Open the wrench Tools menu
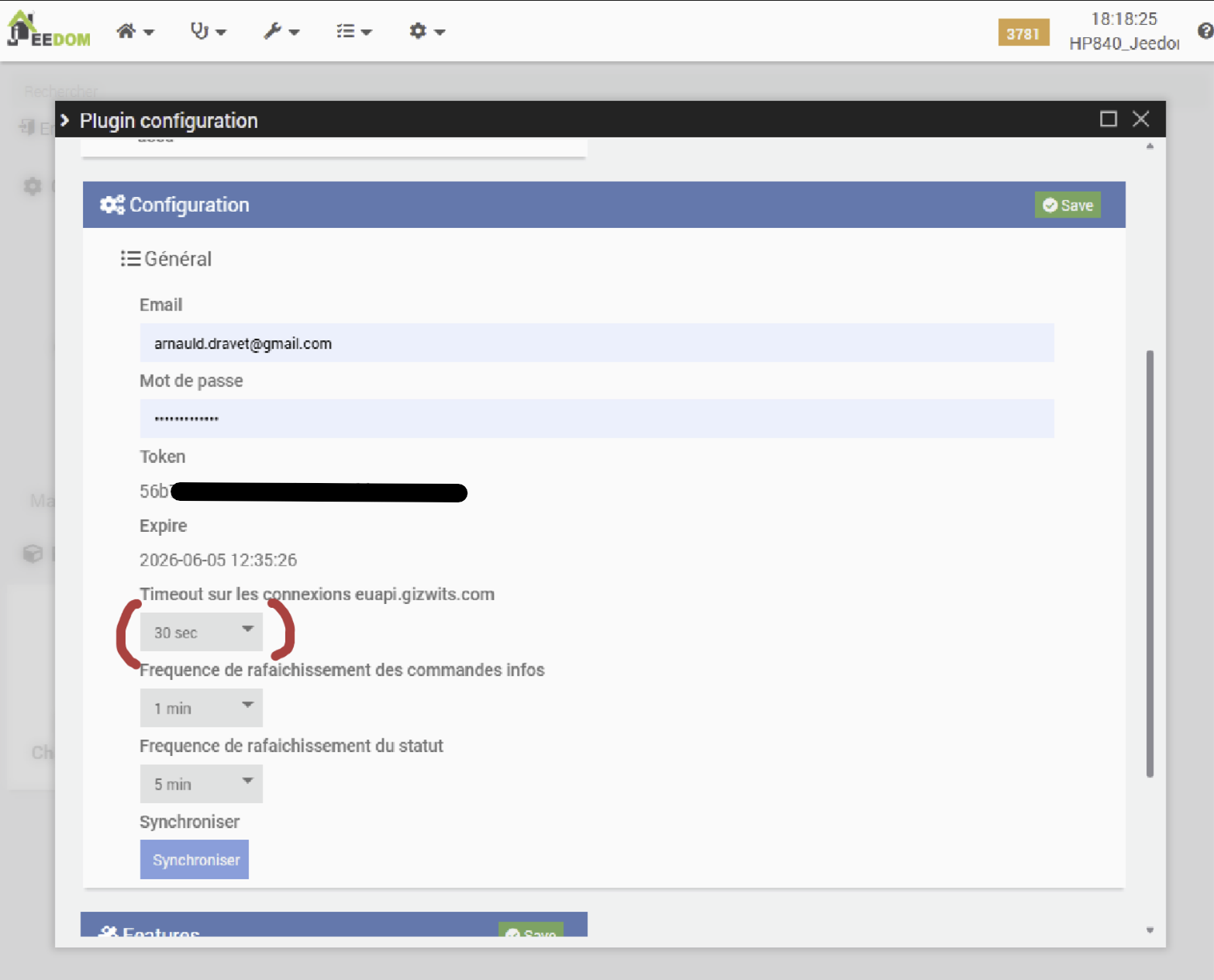This screenshot has height=980, width=1214. click(281, 32)
